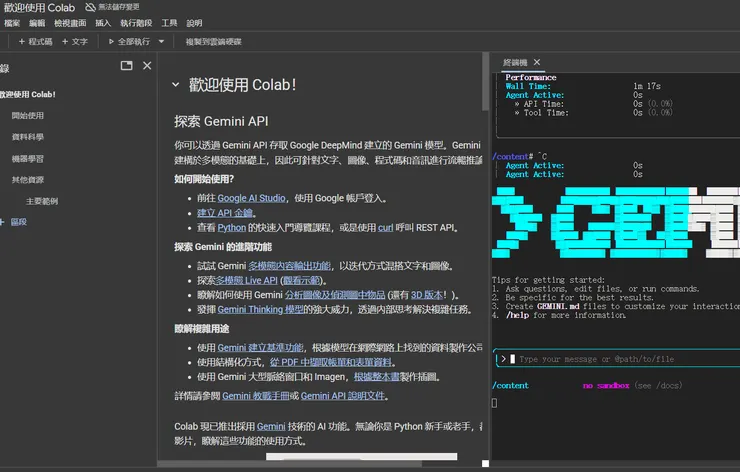The image size is (740, 472).
Task: Collapse the 歡迎使用 Colab! heading chevron
Action: (x=176, y=85)
